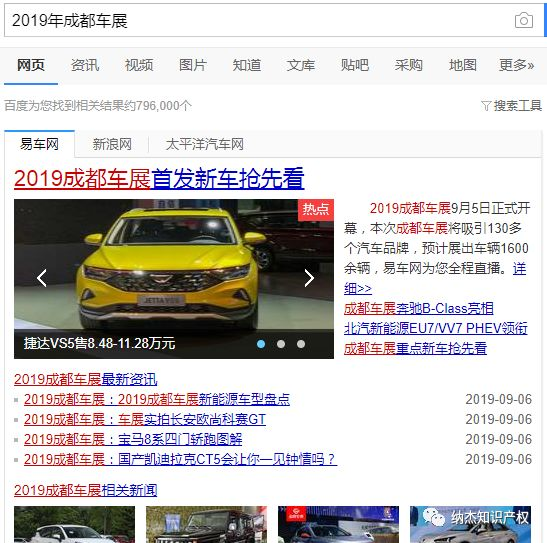Screen dimensions: 547x543
Task: Switch to the 视频 tab
Action: pos(139,65)
